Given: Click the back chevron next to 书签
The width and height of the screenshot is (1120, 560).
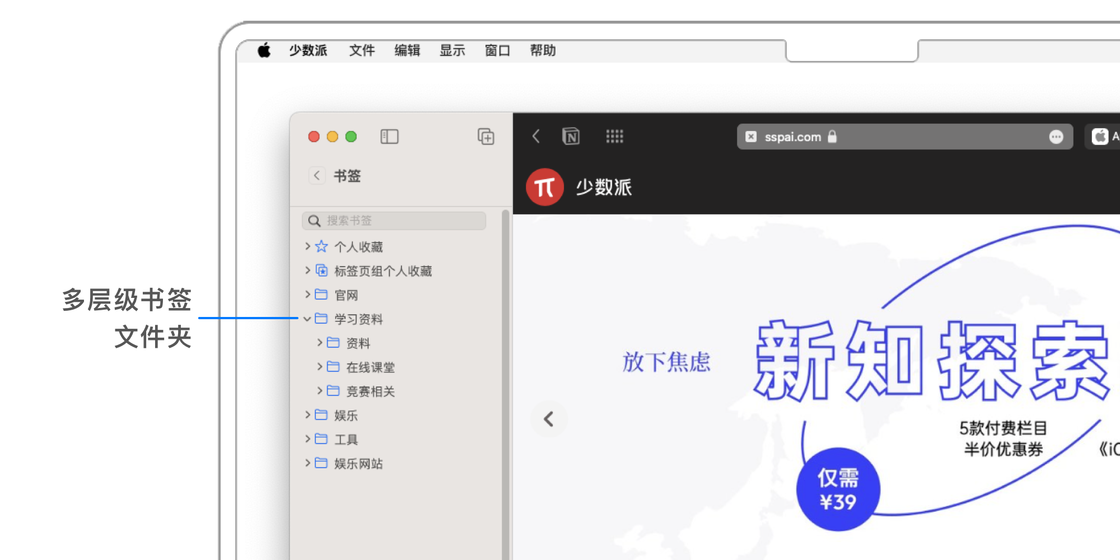Looking at the screenshot, I should pyautogui.click(x=317, y=176).
